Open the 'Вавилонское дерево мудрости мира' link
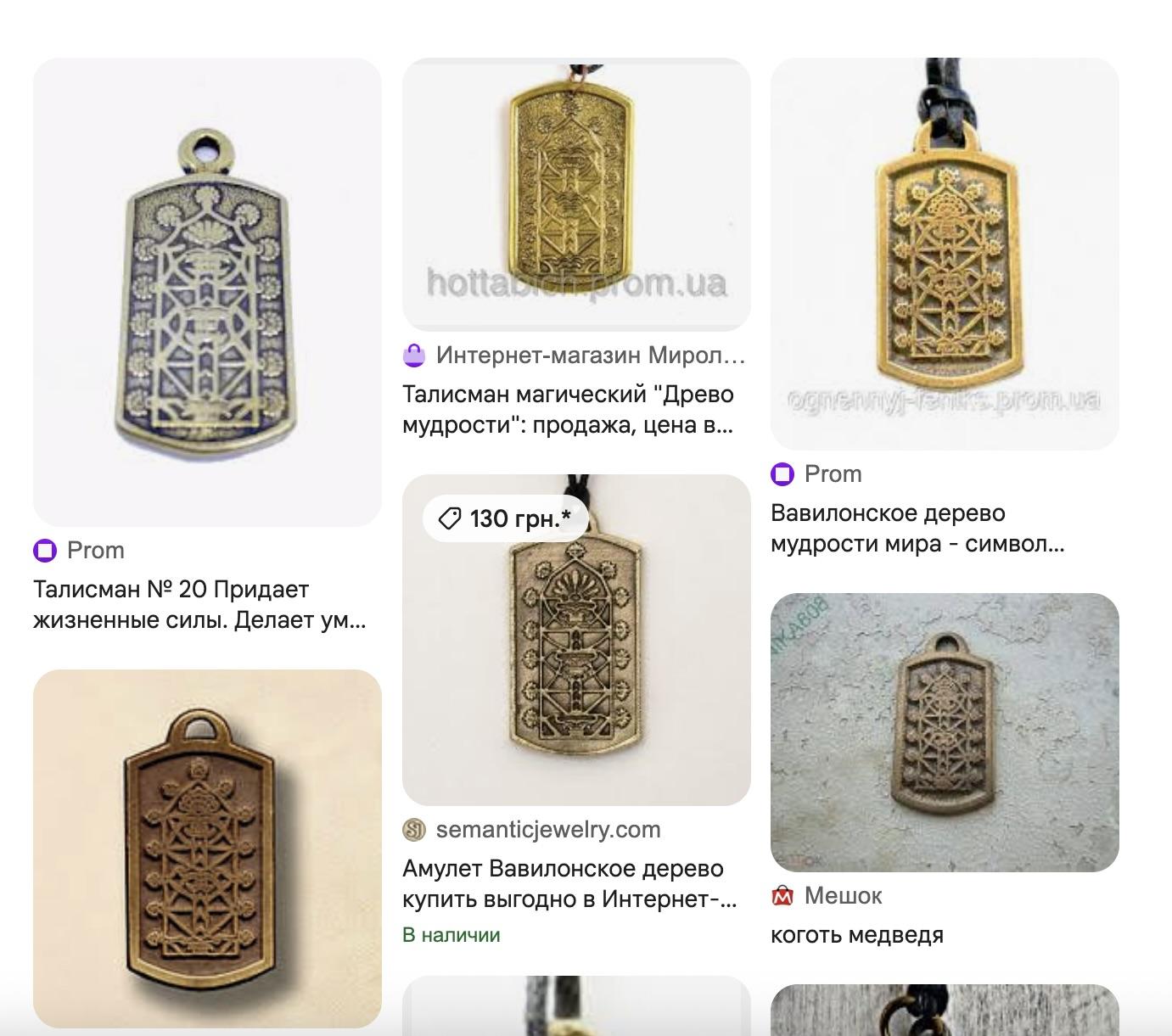 pos(917,529)
